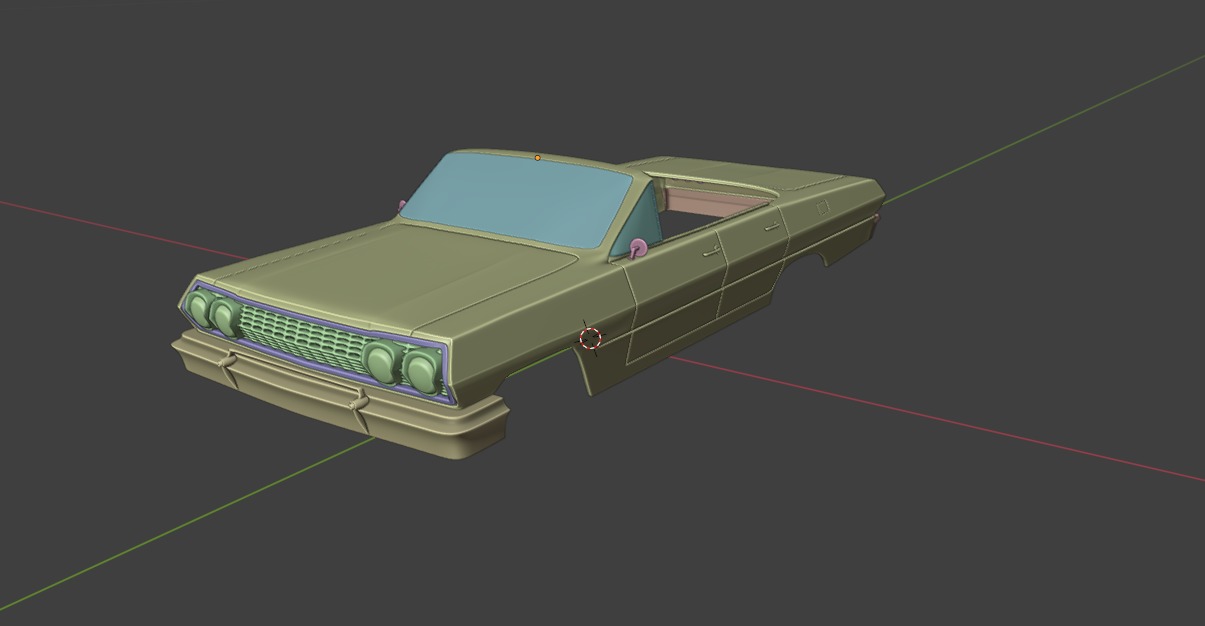Screen dimensions: 1205x626
Task: Select the purple trim surrounding the grille
Action: pos(319,344)
